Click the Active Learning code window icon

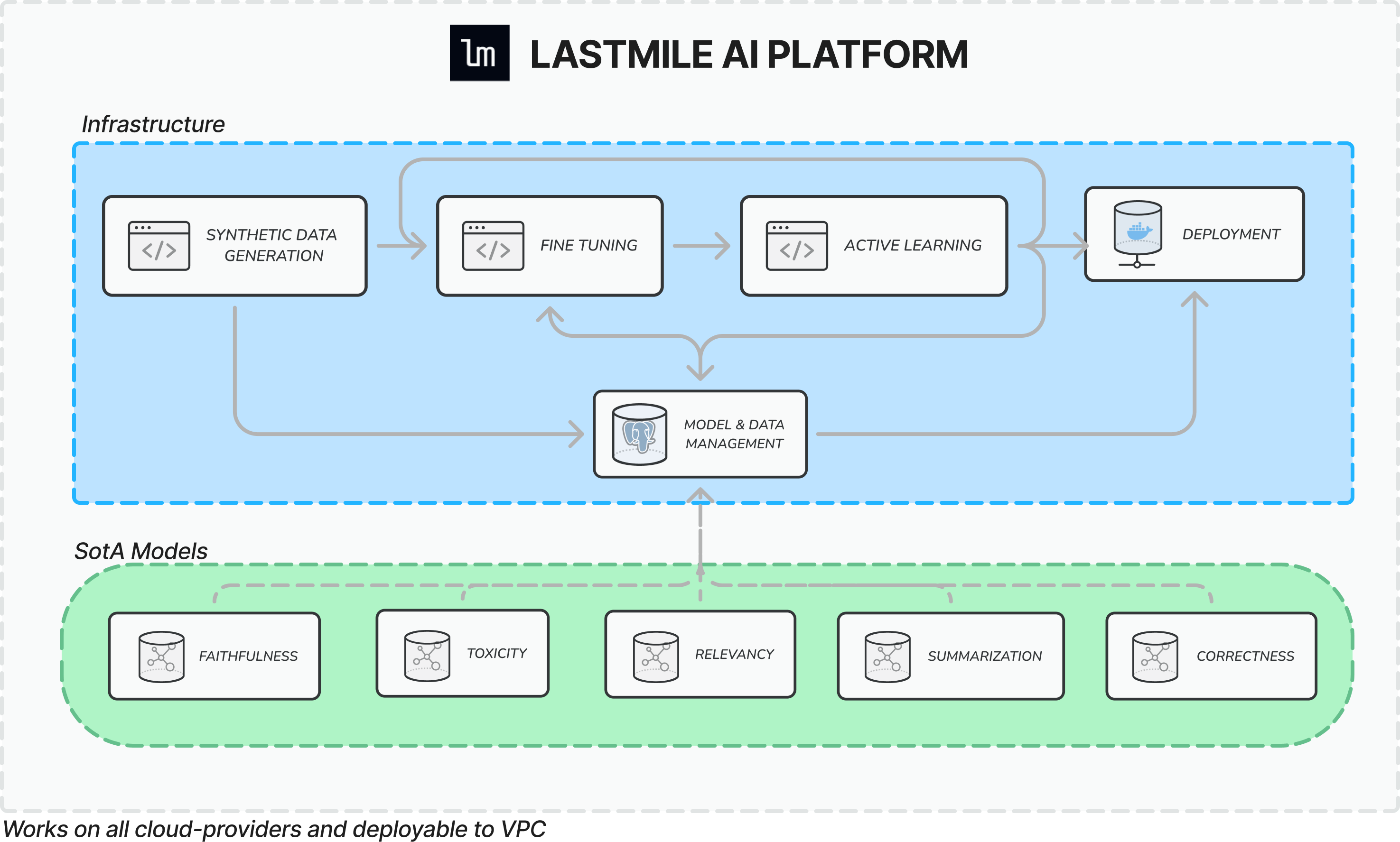[797, 246]
